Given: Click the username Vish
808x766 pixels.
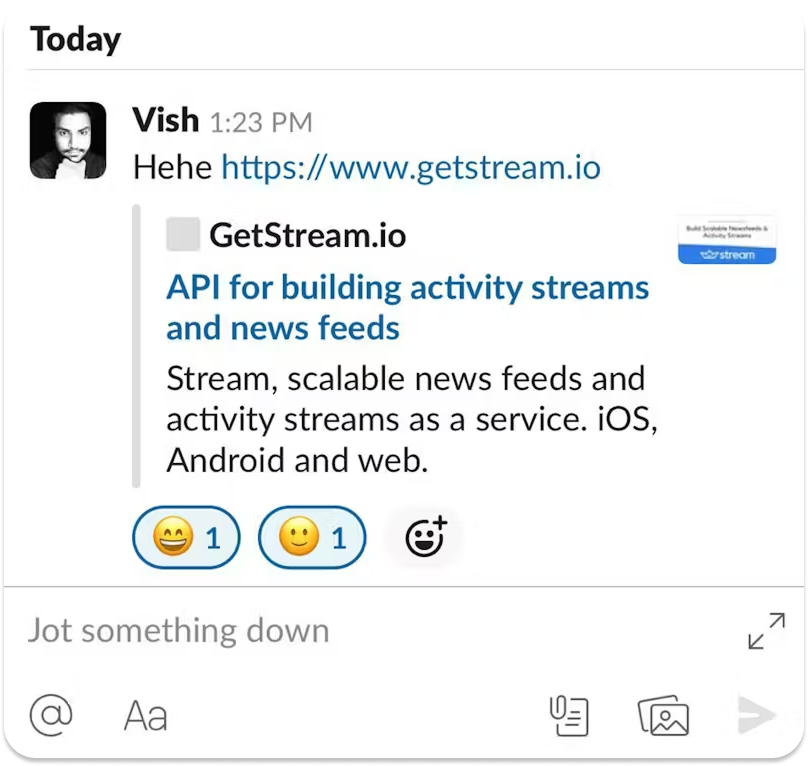Looking at the screenshot, I should 166,120.
